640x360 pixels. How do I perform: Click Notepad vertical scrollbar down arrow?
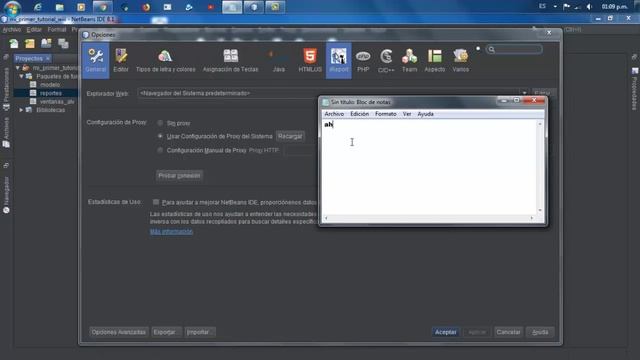pos(540,210)
